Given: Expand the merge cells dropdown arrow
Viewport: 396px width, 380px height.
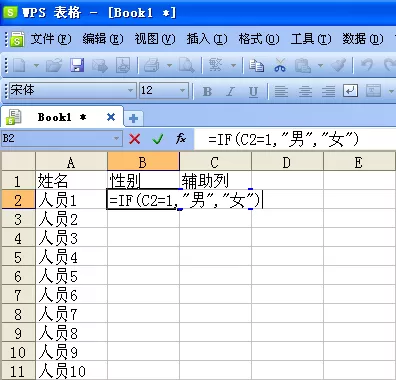Looking at the screenshot, I should point(391,91).
